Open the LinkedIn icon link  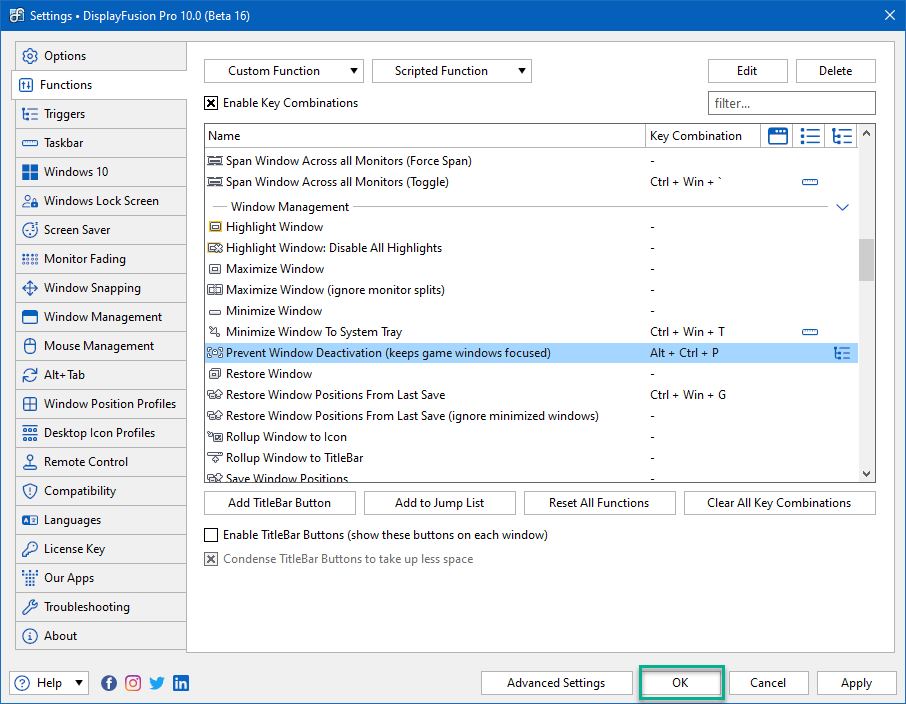pos(181,683)
